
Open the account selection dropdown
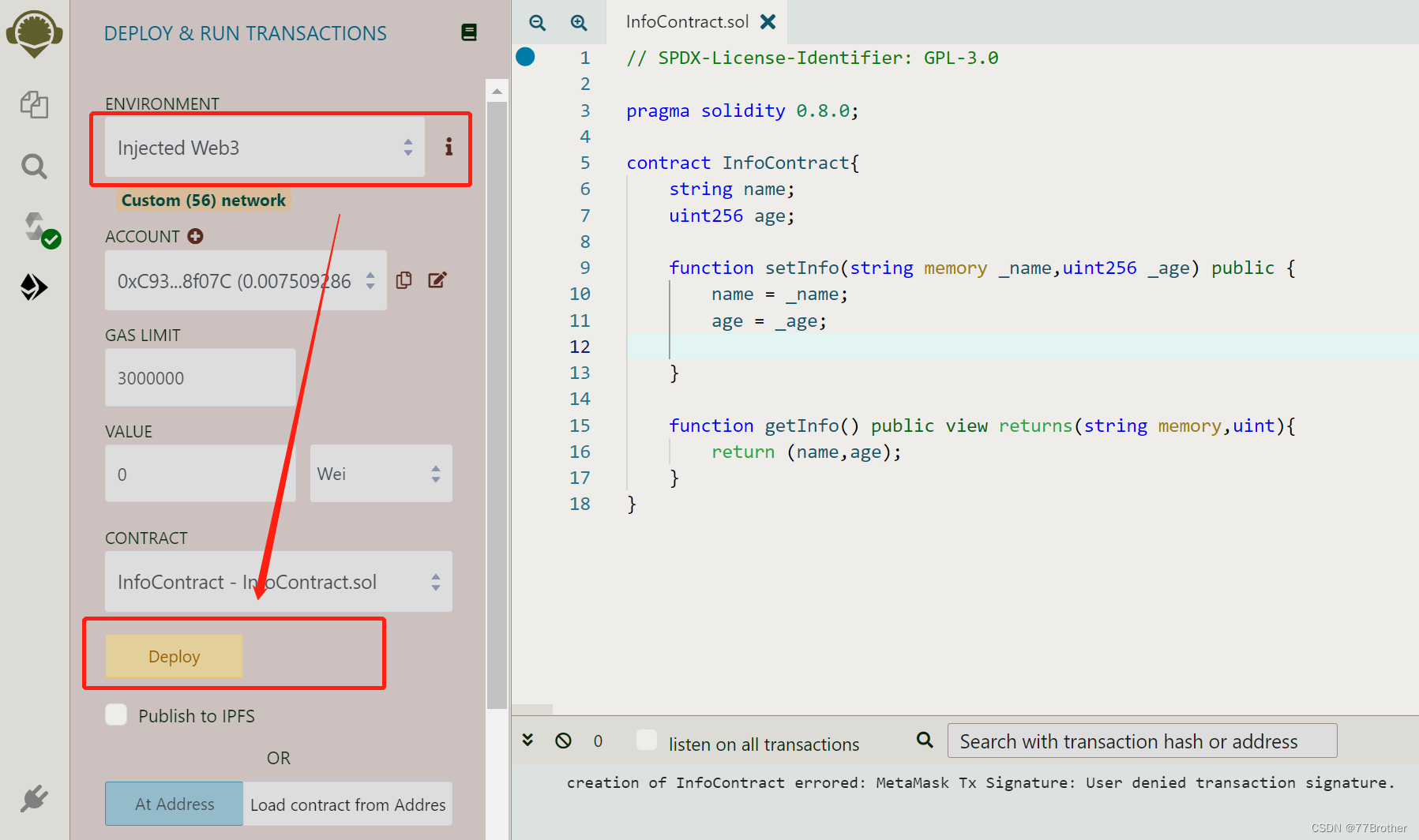pyautogui.click(x=246, y=280)
